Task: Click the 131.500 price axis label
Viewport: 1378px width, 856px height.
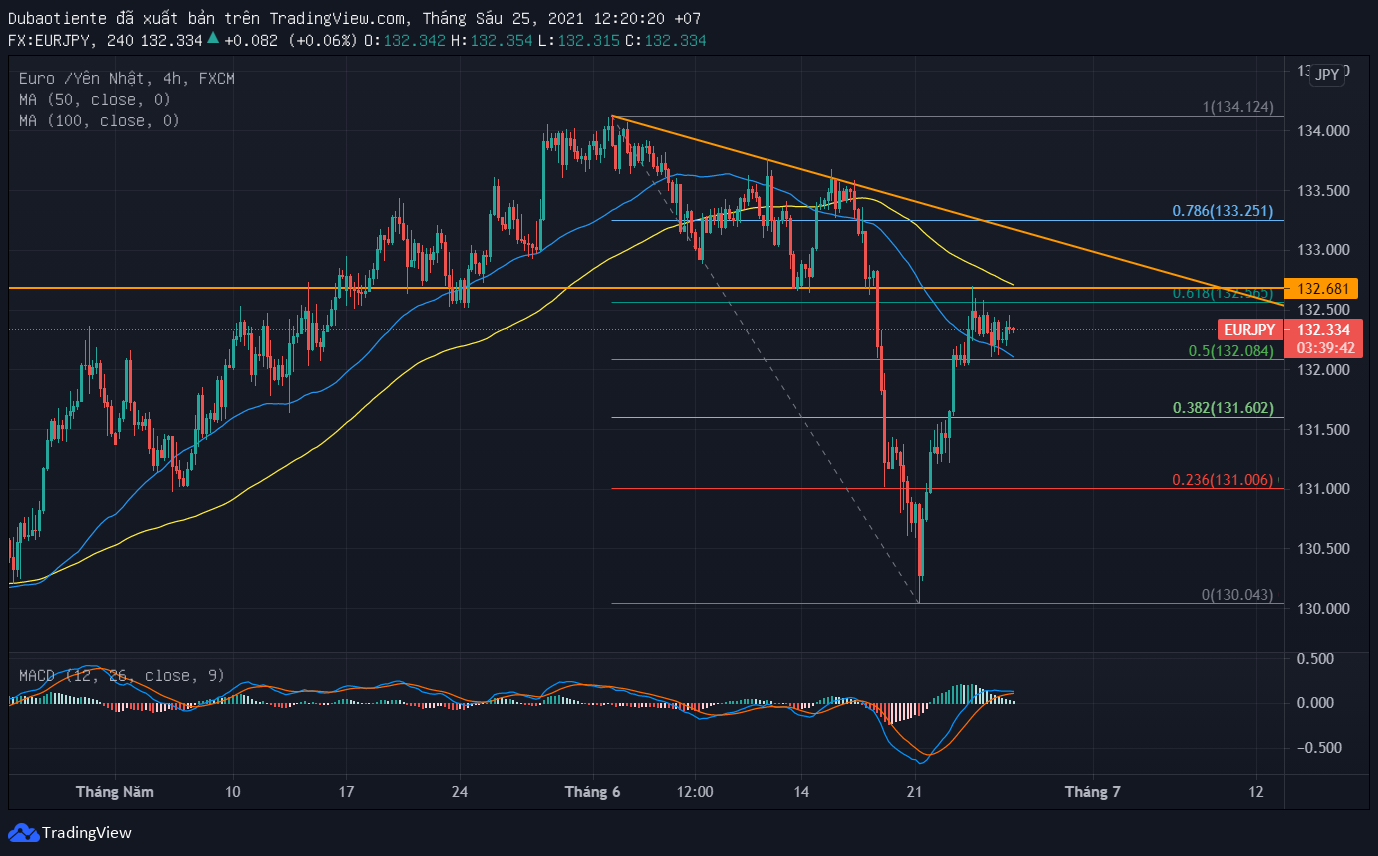Action: click(x=1323, y=430)
